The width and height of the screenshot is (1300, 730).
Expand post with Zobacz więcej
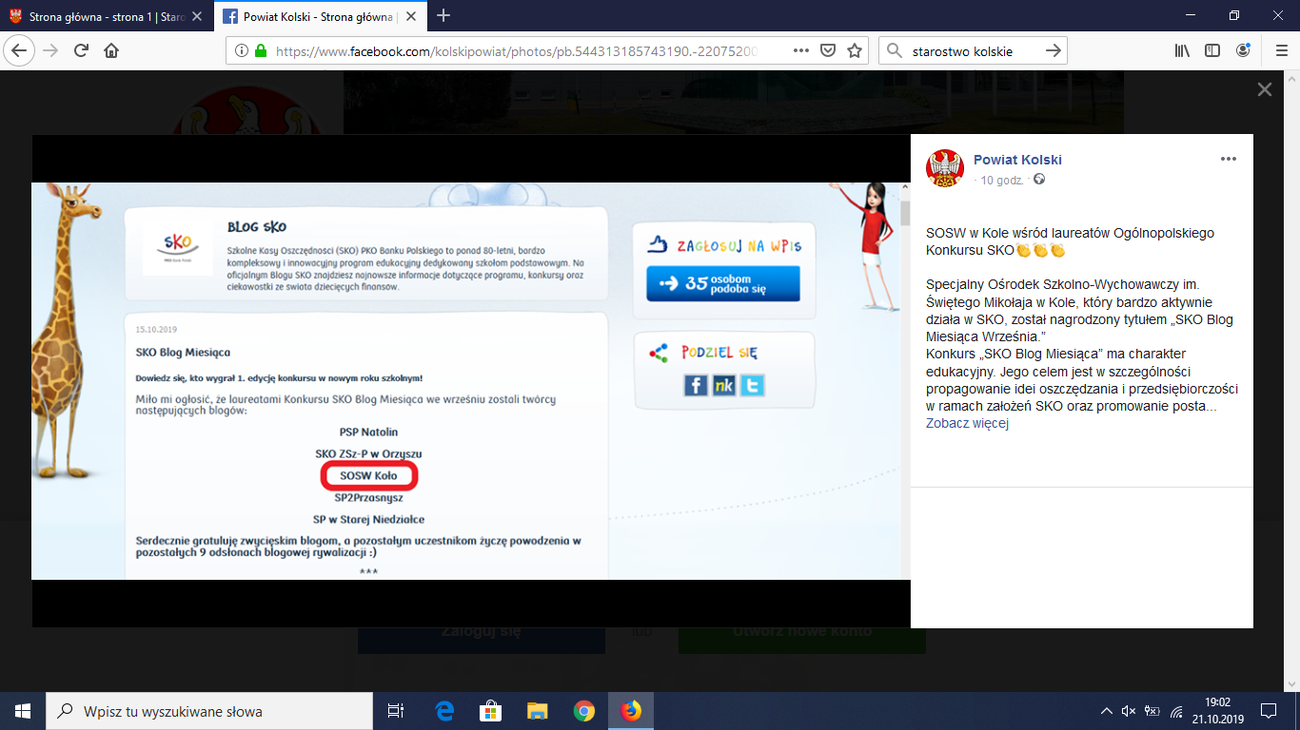(967, 423)
